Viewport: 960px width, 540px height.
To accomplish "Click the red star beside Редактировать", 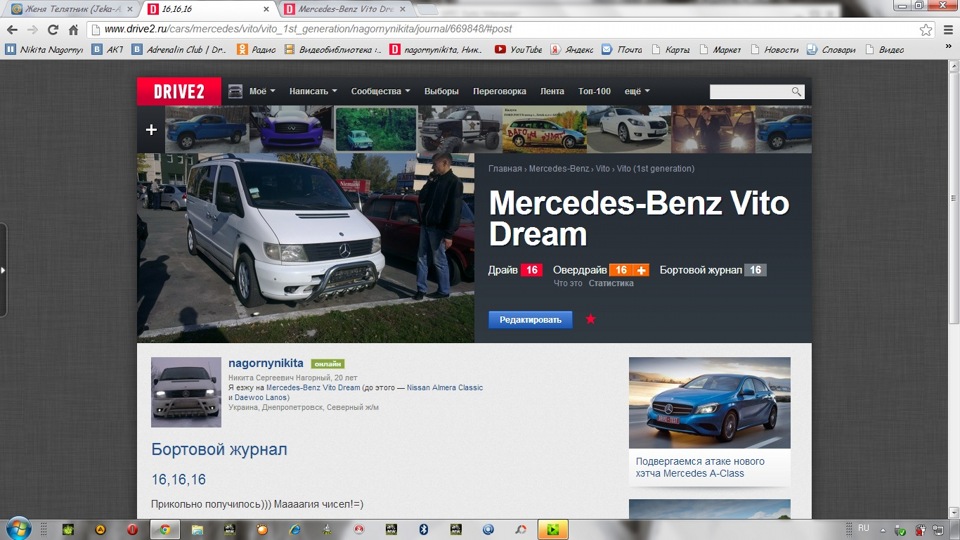I will 590,318.
